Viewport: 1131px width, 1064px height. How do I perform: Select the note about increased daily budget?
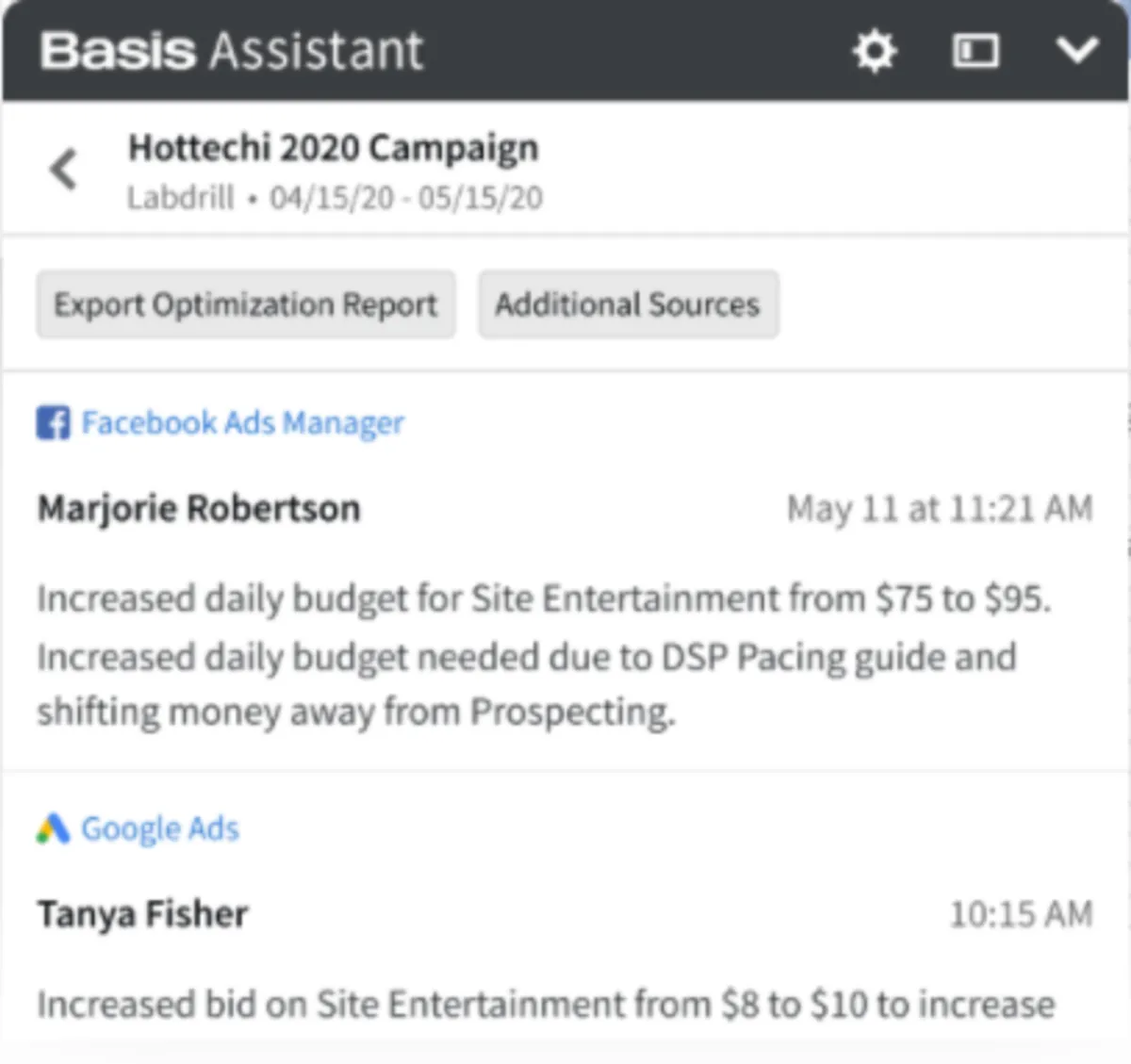(544, 656)
